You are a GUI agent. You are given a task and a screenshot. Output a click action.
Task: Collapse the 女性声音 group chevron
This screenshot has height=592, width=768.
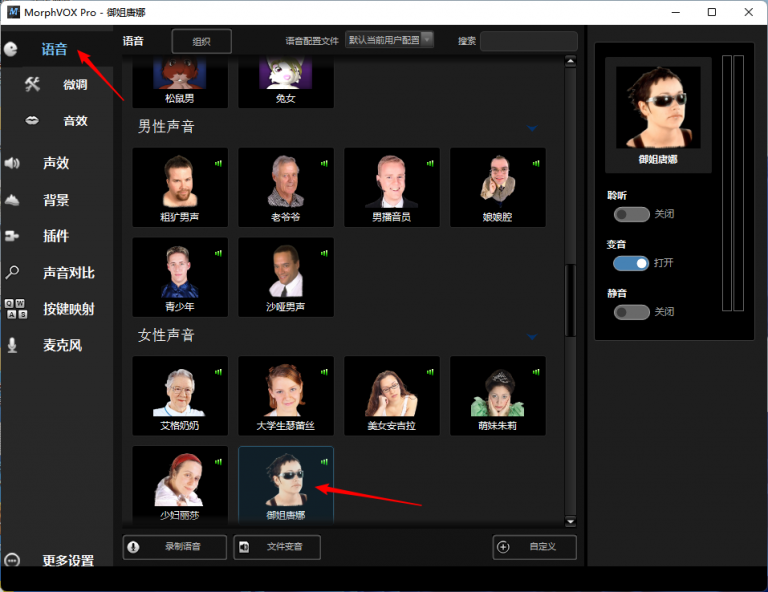pos(532,337)
